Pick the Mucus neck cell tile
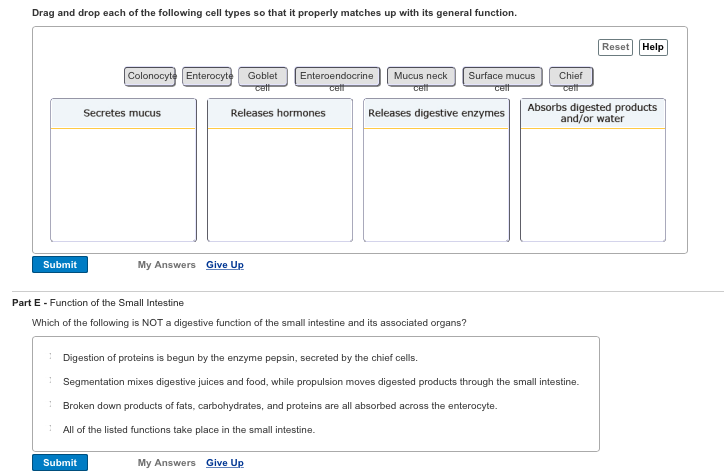 (421, 76)
